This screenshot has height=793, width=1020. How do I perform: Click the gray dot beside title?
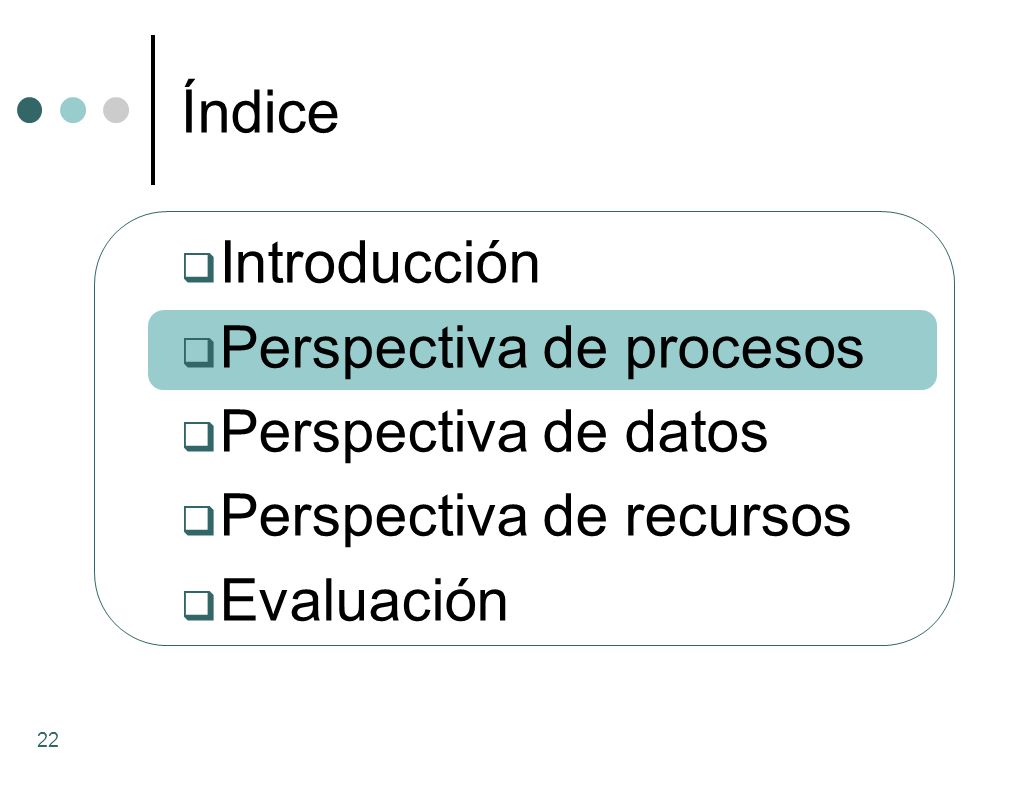click(116, 110)
